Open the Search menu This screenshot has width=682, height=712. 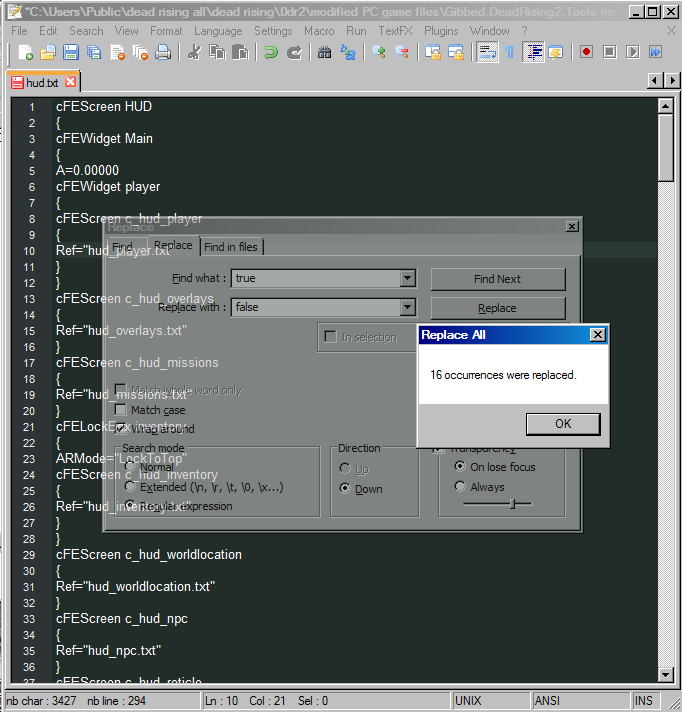pos(86,31)
